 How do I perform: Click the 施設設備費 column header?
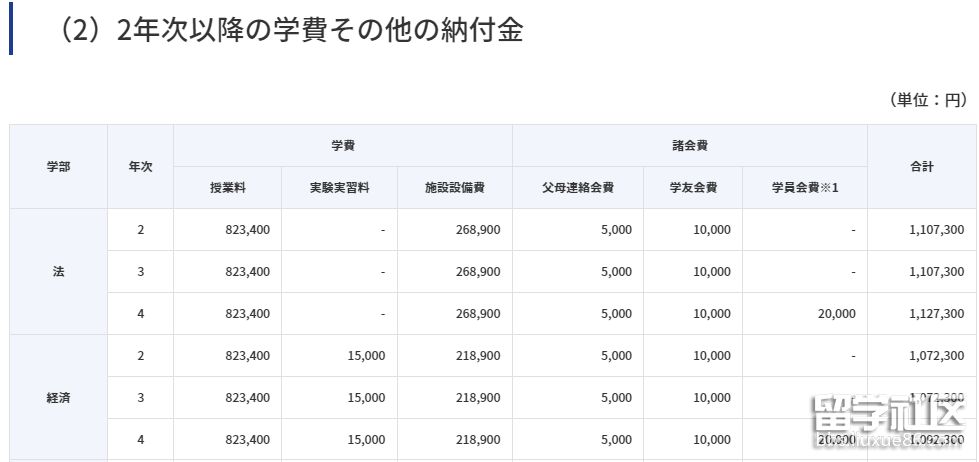[x=454, y=188]
